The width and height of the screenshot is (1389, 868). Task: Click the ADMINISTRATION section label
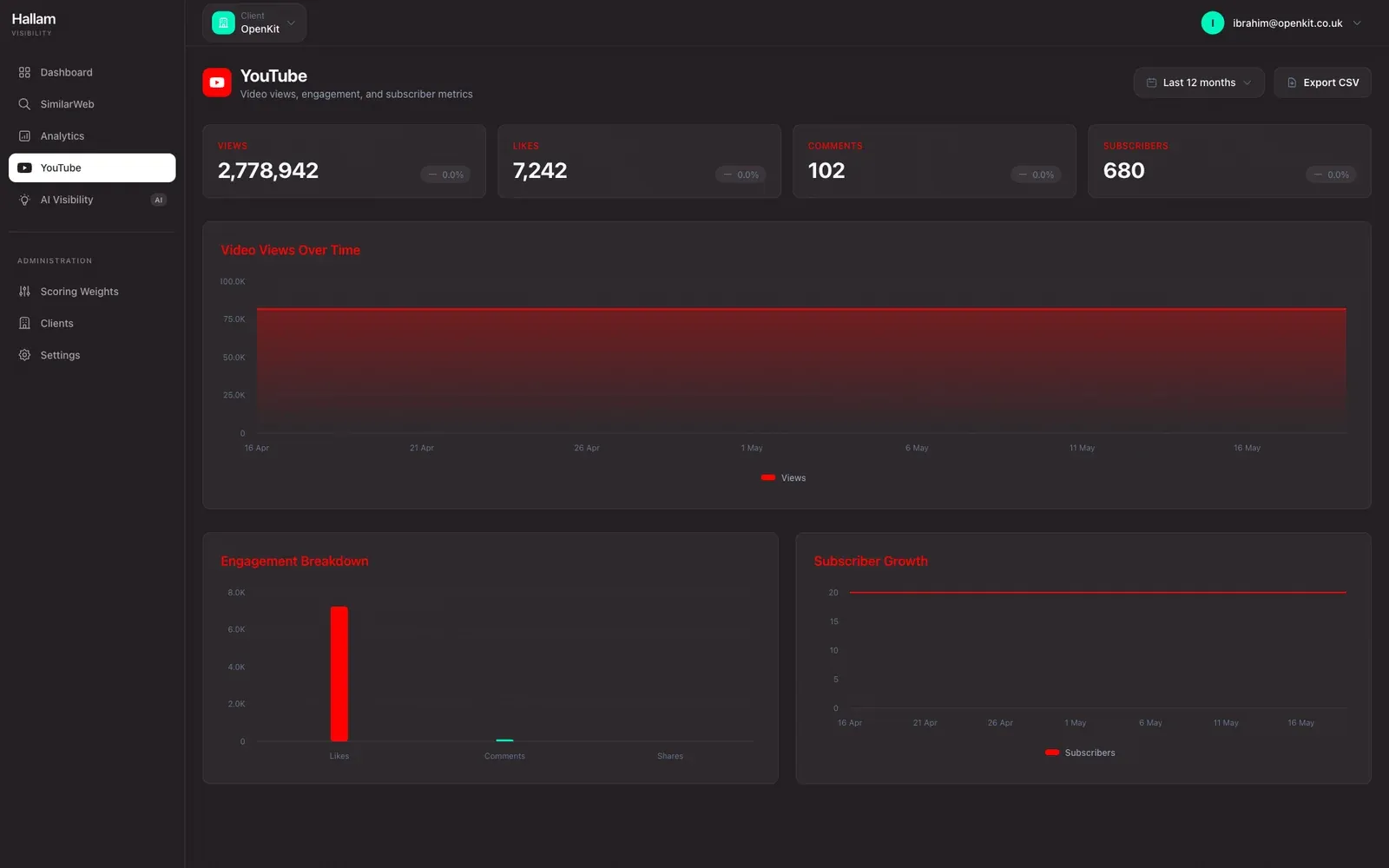coord(55,261)
